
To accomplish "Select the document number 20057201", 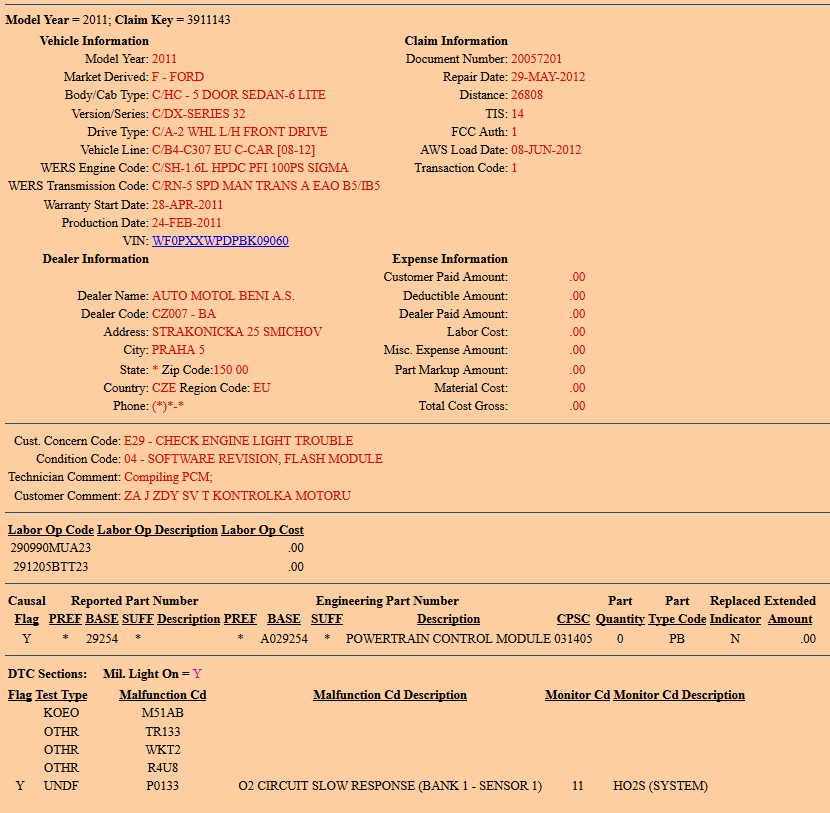I will point(536,59).
